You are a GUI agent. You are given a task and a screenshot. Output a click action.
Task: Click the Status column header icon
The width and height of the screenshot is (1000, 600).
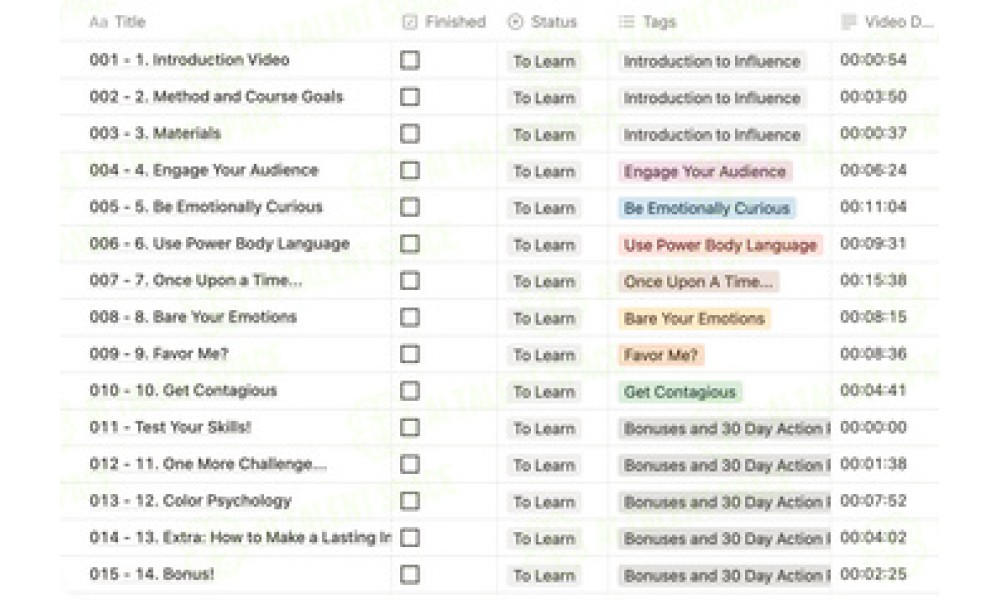pyautogui.click(x=515, y=22)
